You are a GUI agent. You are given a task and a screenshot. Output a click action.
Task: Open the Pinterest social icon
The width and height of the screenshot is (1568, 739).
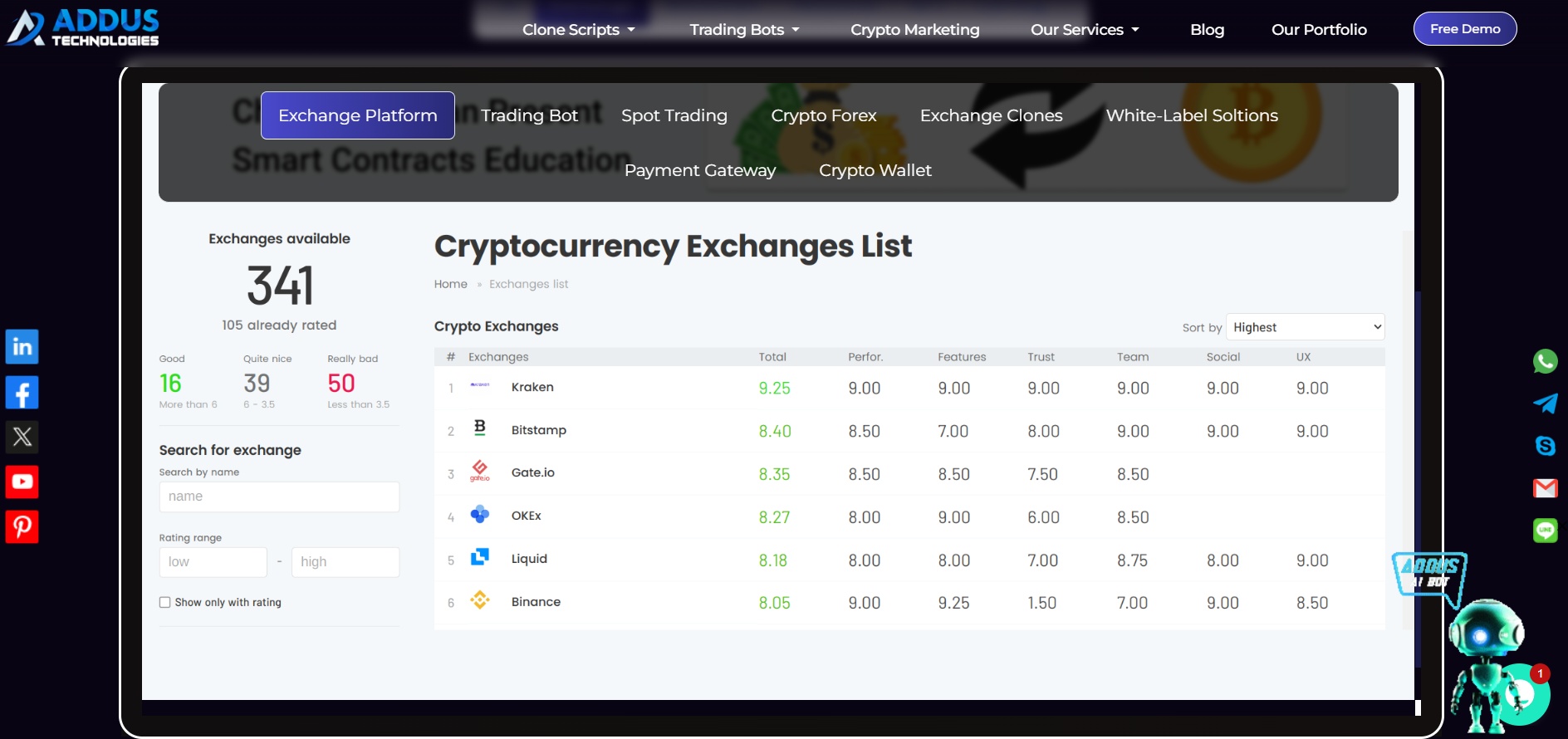22,526
